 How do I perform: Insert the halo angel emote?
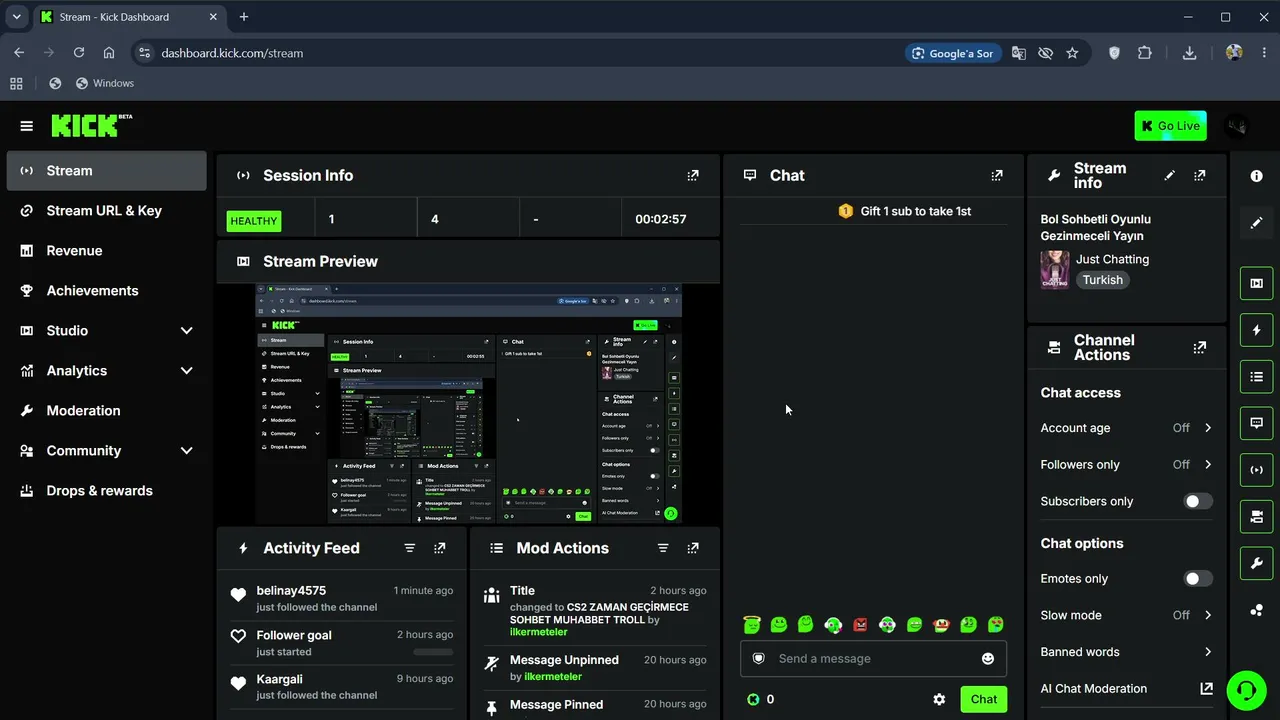[752, 625]
